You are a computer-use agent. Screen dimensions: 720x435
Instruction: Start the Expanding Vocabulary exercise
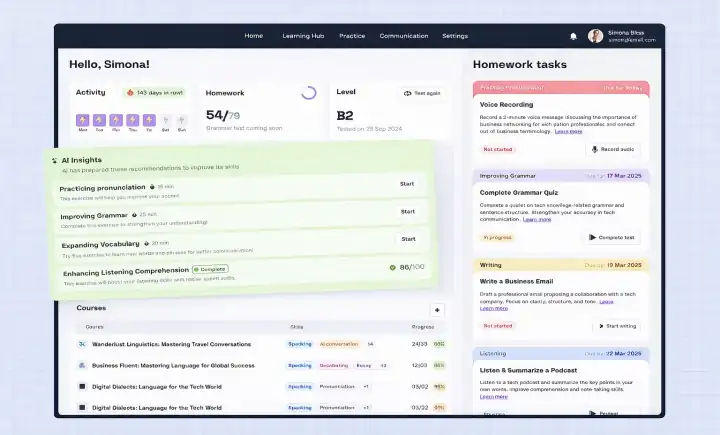(x=408, y=239)
